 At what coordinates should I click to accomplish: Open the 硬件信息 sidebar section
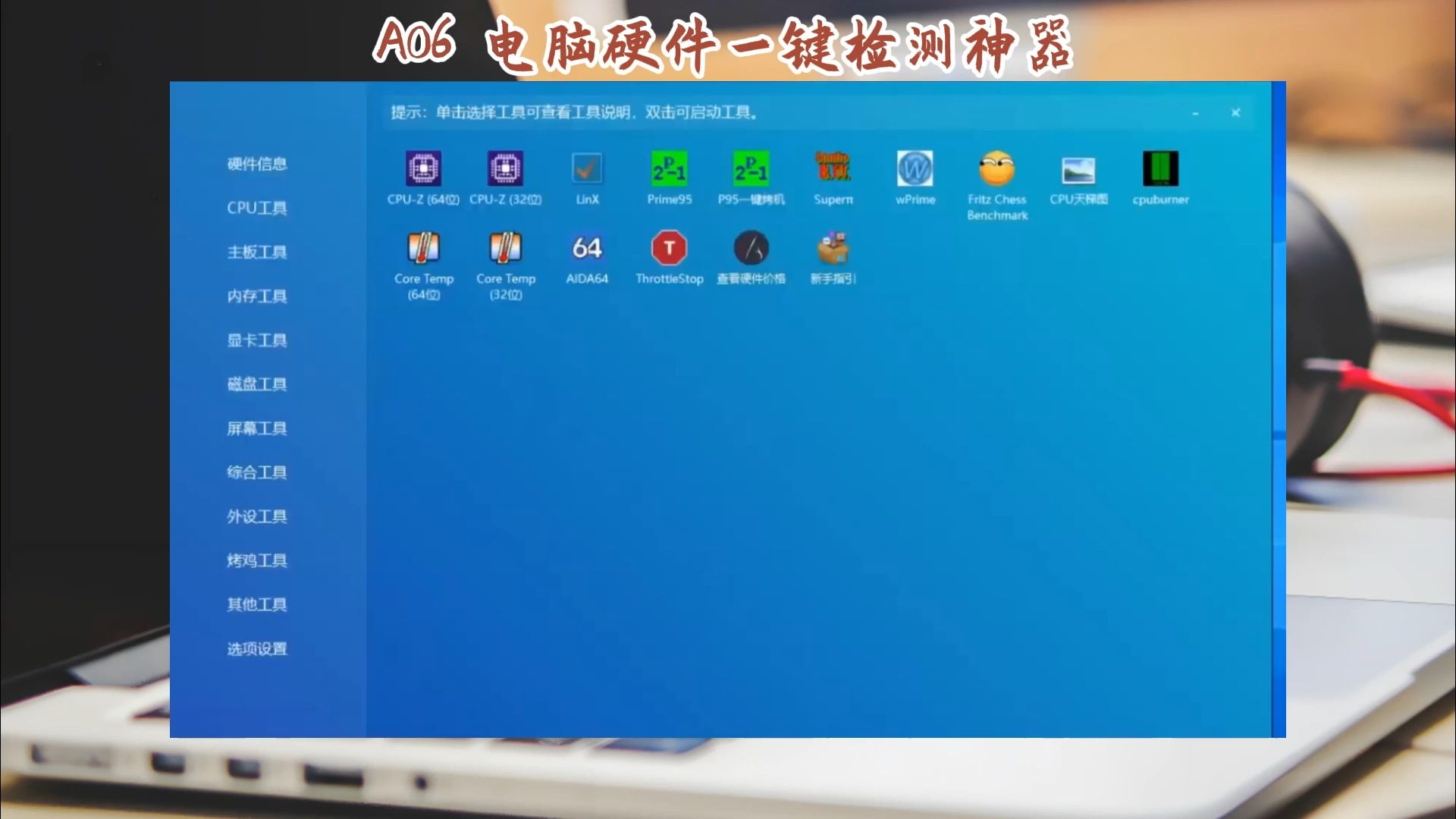(x=257, y=164)
